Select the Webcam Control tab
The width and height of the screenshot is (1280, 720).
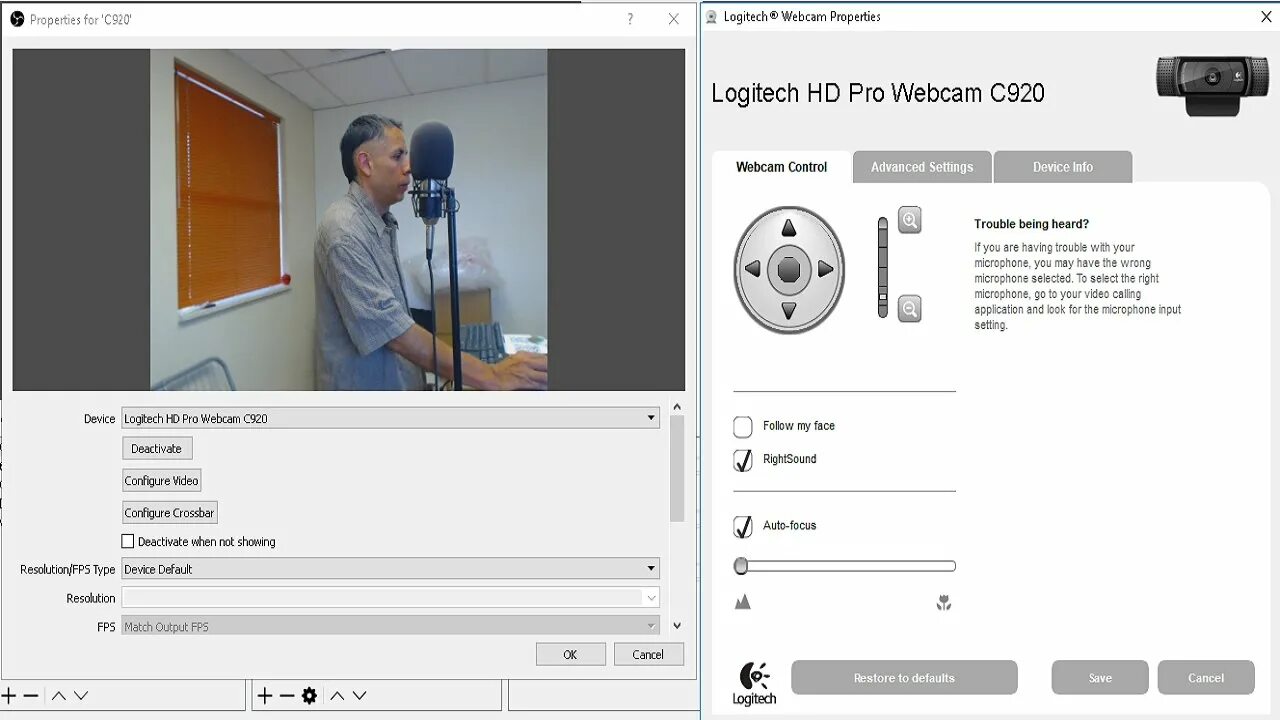(x=781, y=167)
